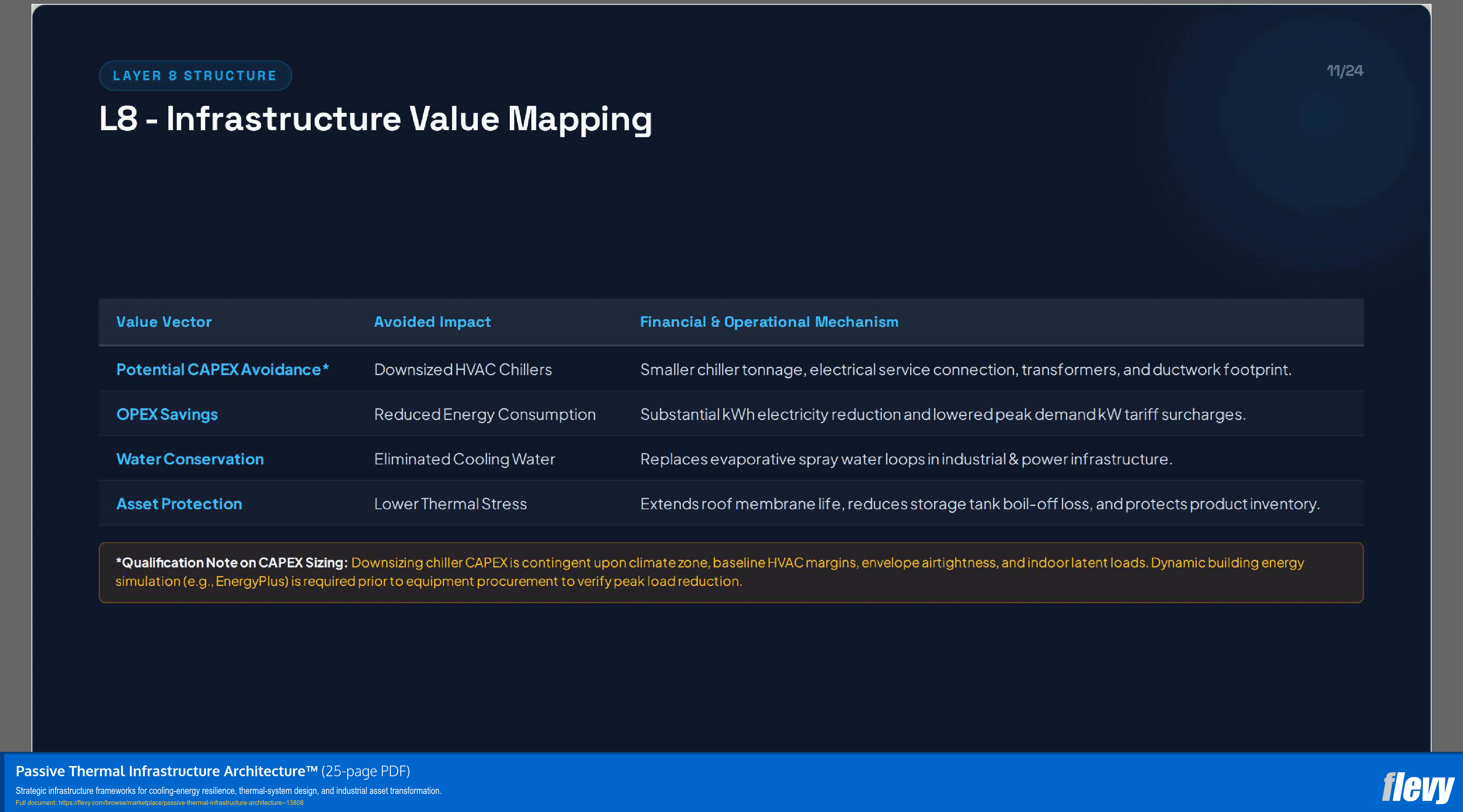Click the LAYER 8 STRUCTURE badge
1463x812 pixels.
coord(195,75)
